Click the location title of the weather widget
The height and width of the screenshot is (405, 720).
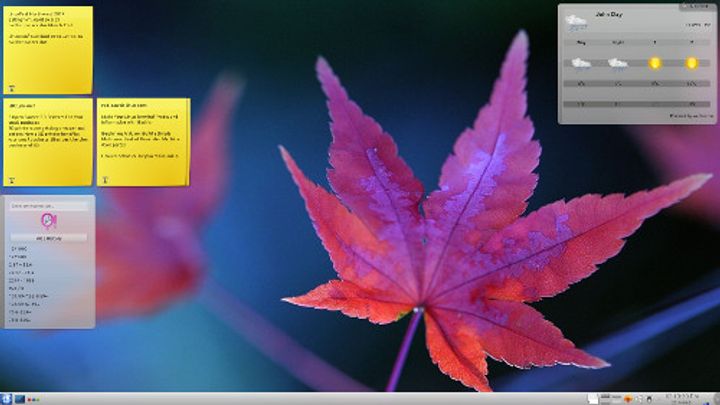click(609, 15)
